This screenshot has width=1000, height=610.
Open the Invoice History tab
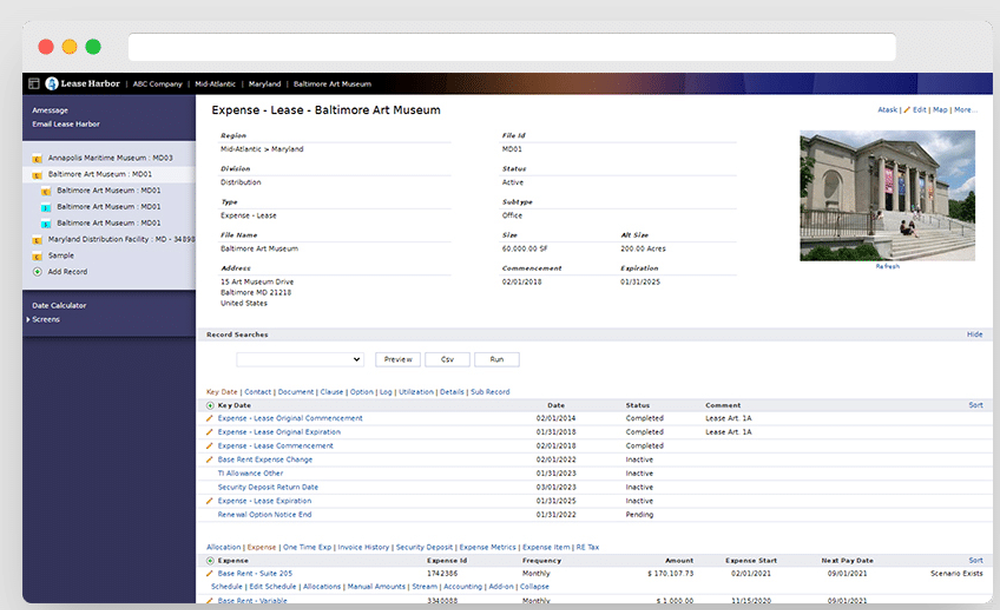coord(364,547)
